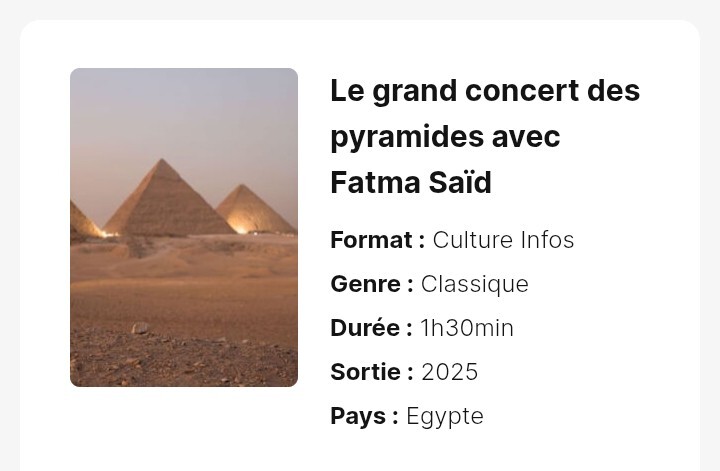
Task: Click the 'Pays :' label
Action: click(365, 417)
